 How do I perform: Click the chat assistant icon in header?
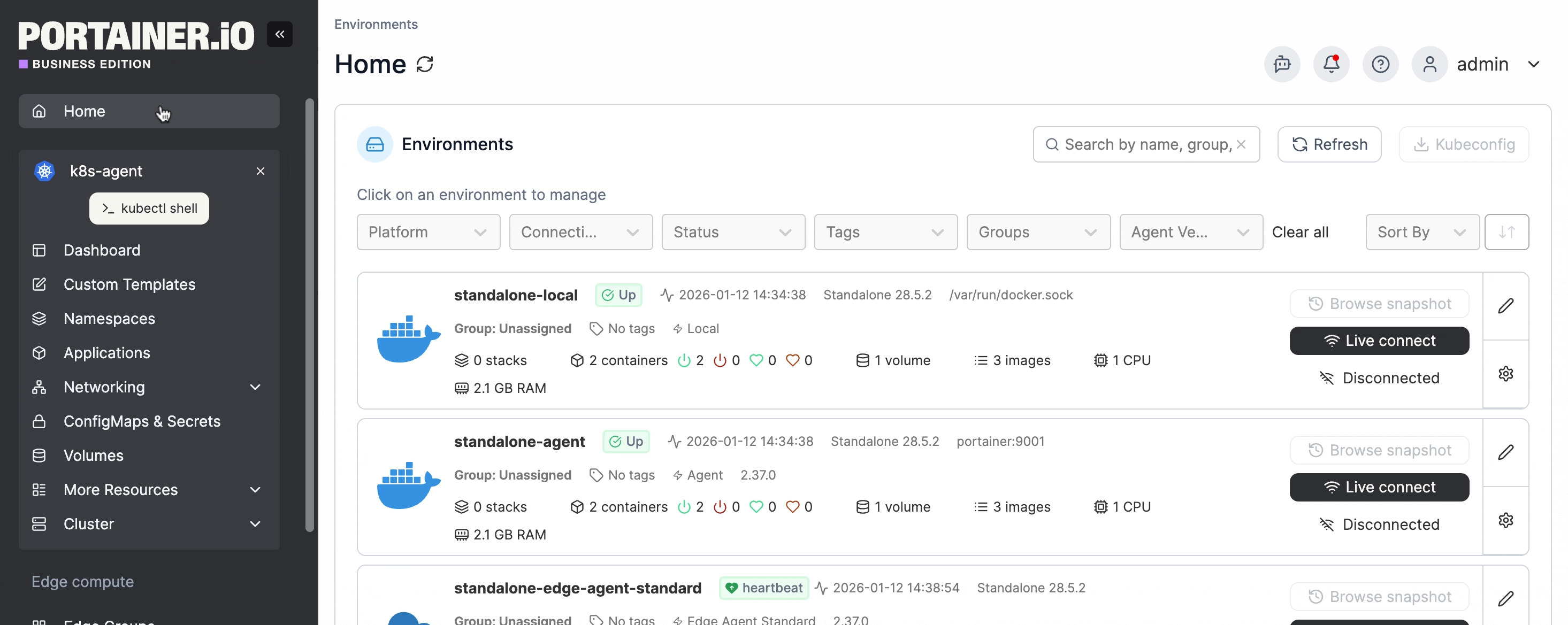[x=1282, y=64]
